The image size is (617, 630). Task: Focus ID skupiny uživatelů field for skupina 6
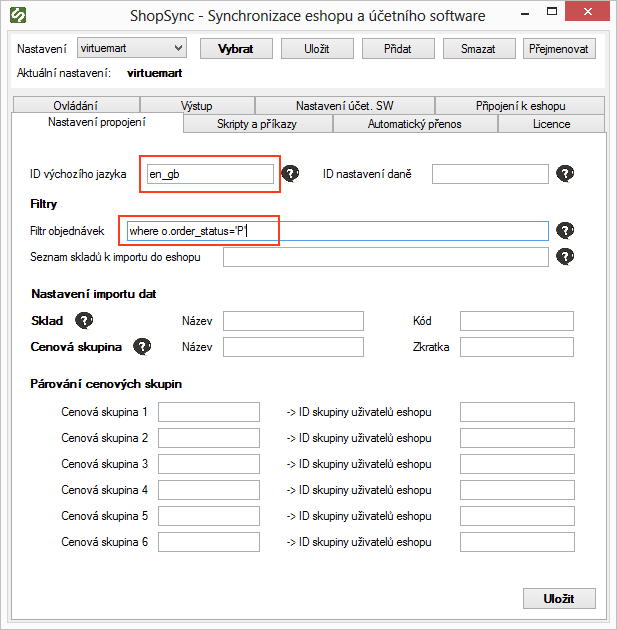coord(517,542)
